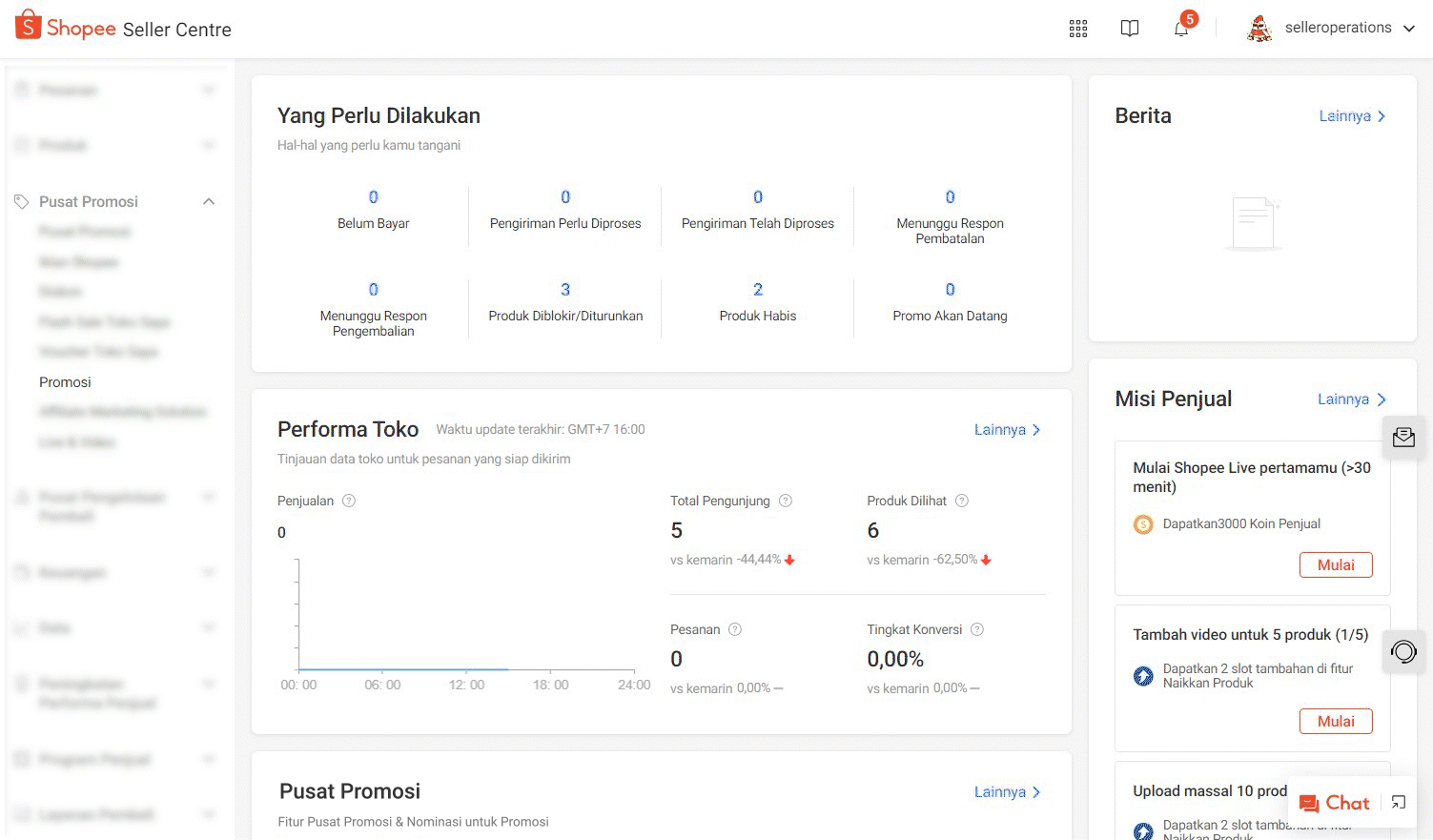Click the info icon next to Penjualan
This screenshot has height=840, width=1433.
tap(349, 501)
